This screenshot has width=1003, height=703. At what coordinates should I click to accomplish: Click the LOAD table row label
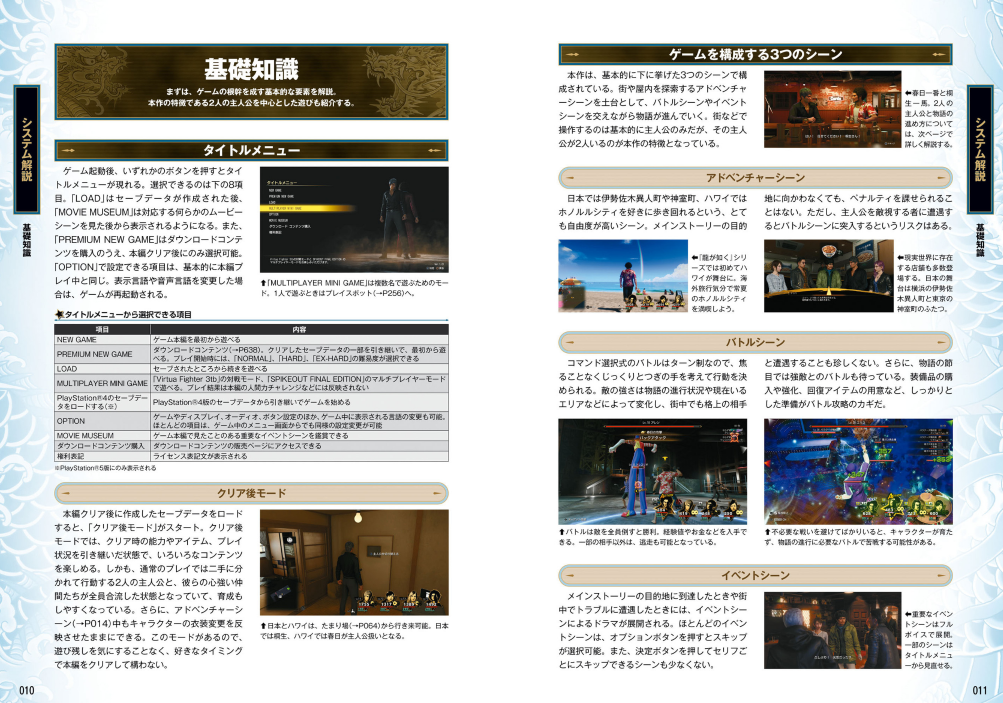67,369
